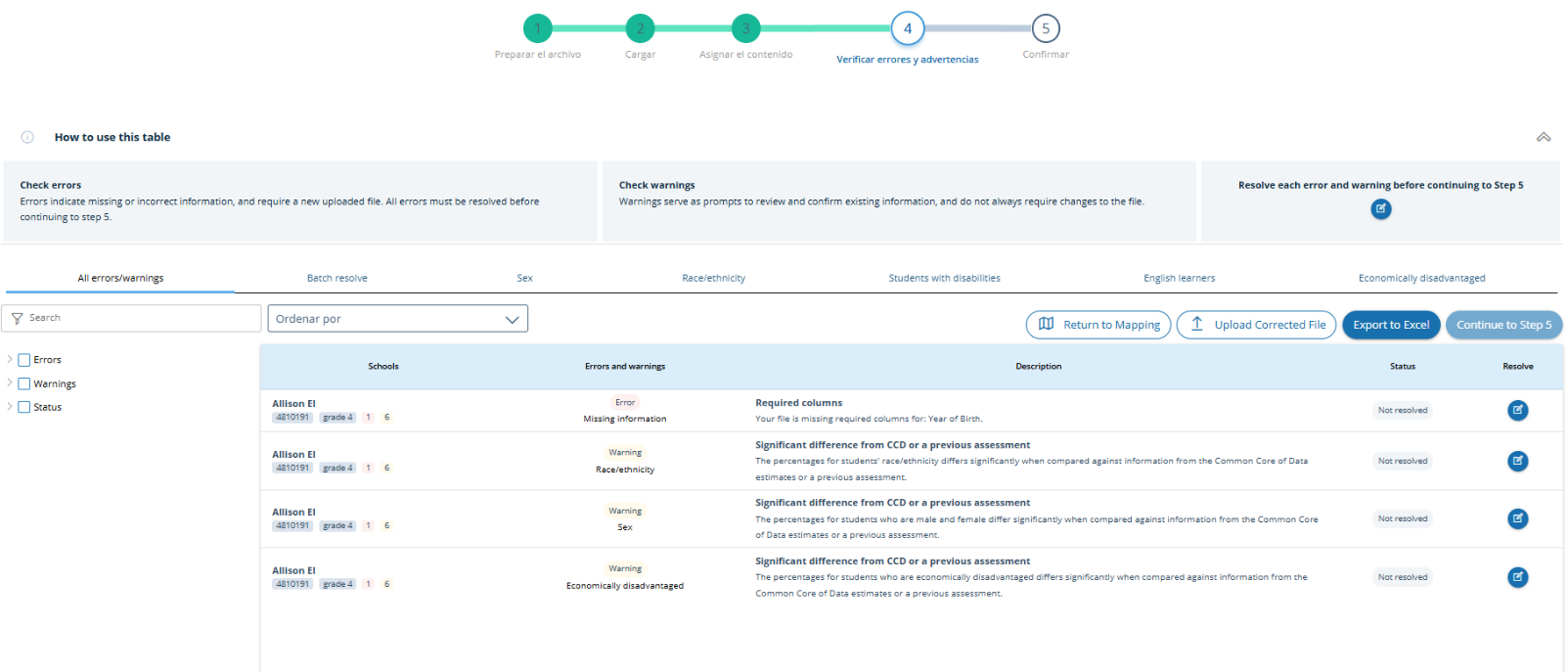
Task: Click resolve icon for Required columns error
Action: click(x=1517, y=411)
